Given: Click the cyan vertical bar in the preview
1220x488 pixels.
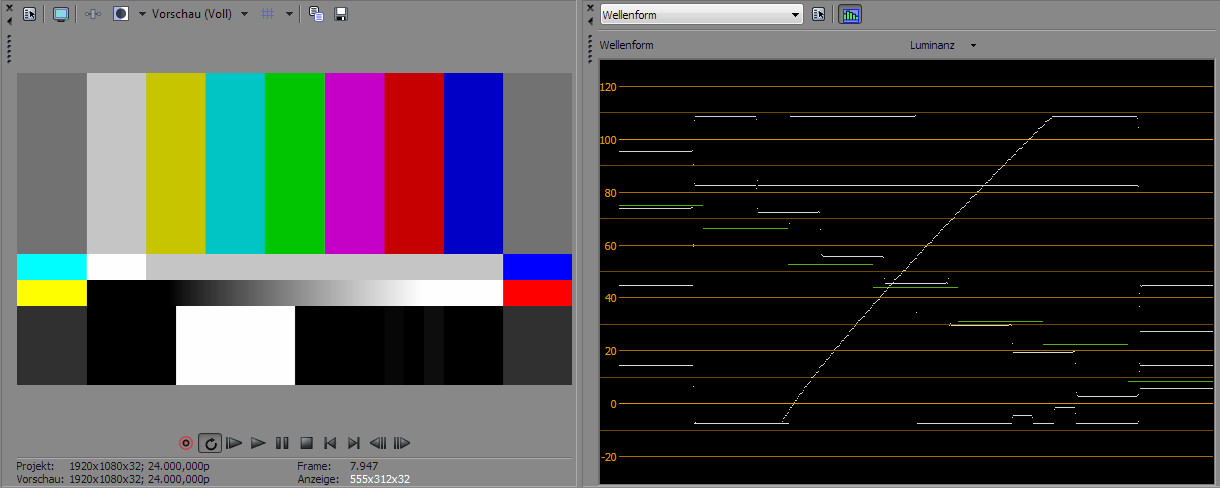Looking at the screenshot, I should [x=235, y=163].
